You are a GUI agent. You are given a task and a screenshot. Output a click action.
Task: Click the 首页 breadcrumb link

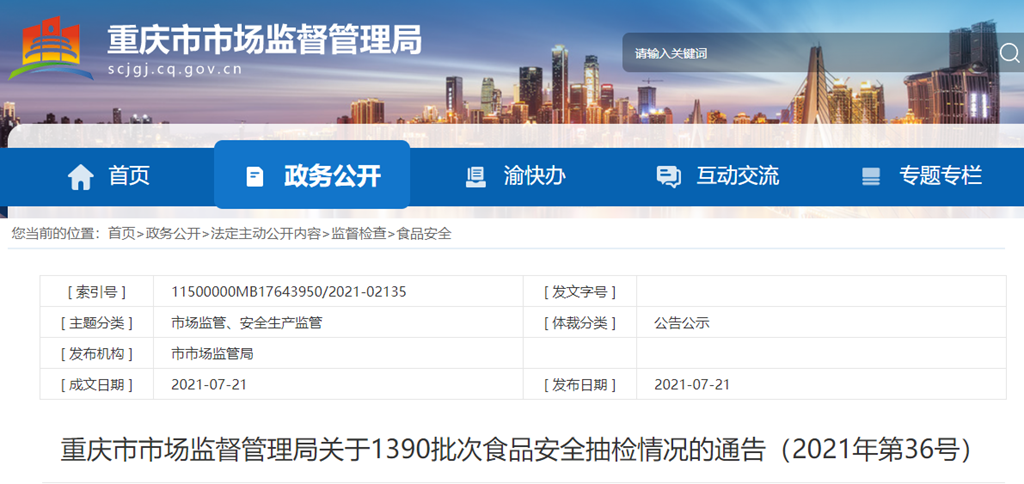pyautogui.click(x=121, y=233)
